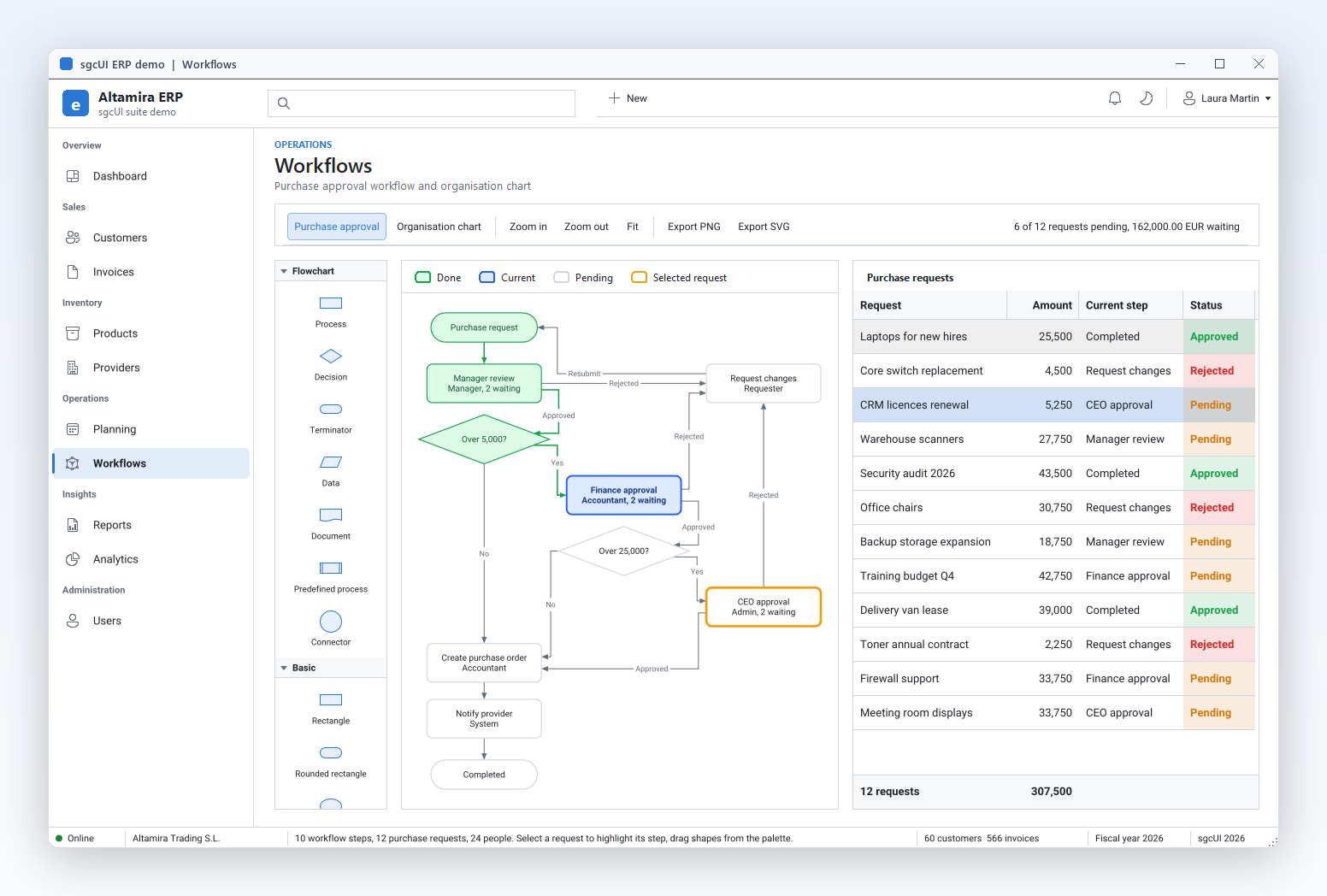Click the Workflows sidebar item

(150, 463)
